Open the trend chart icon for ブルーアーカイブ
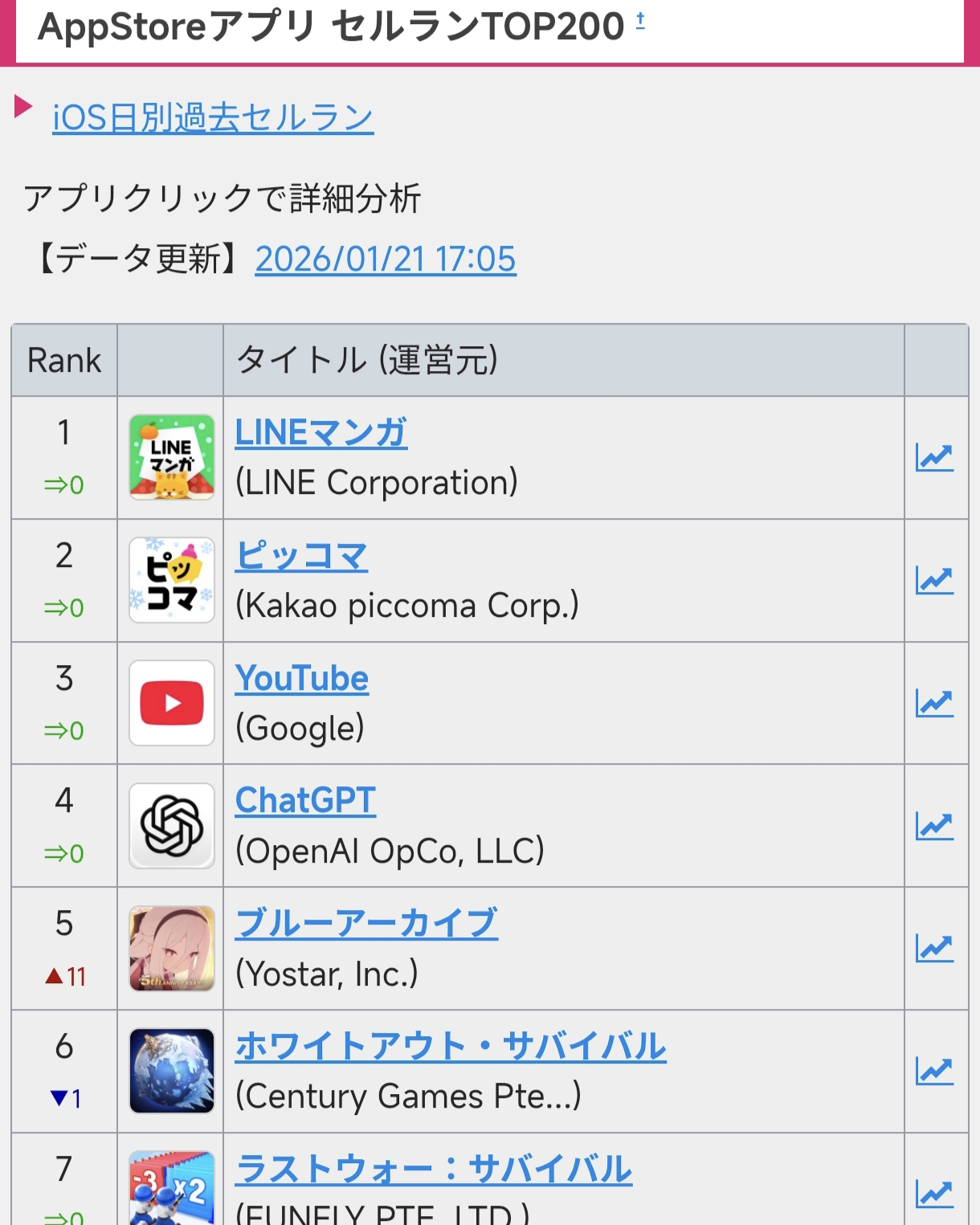The image size is (980, 1225). pyautogui.click(x=934, y=949)
